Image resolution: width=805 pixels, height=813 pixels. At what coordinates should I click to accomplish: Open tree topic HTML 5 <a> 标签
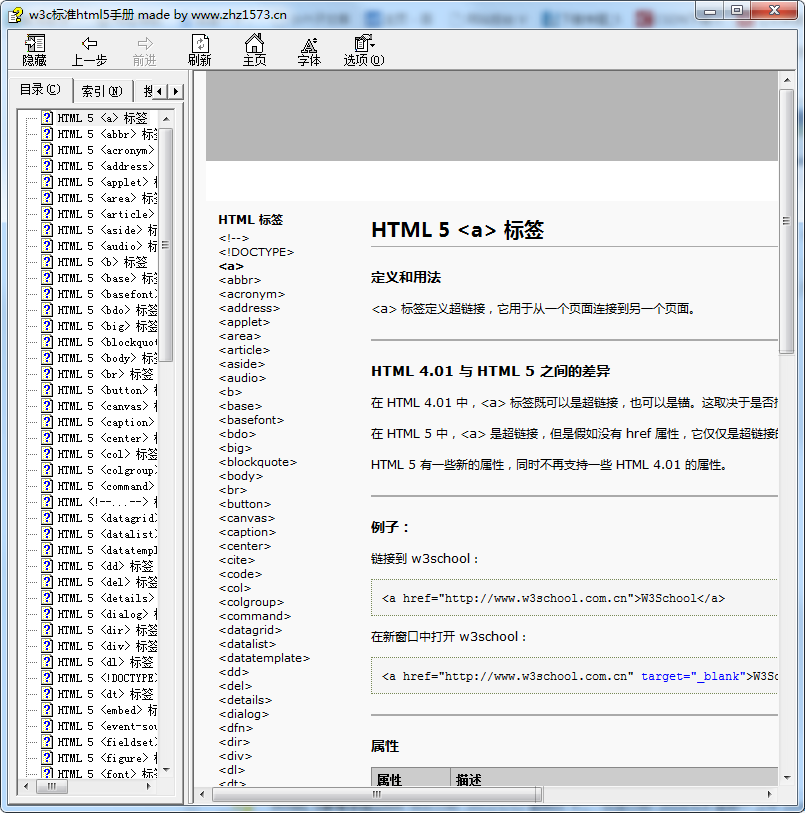(102, 118)
